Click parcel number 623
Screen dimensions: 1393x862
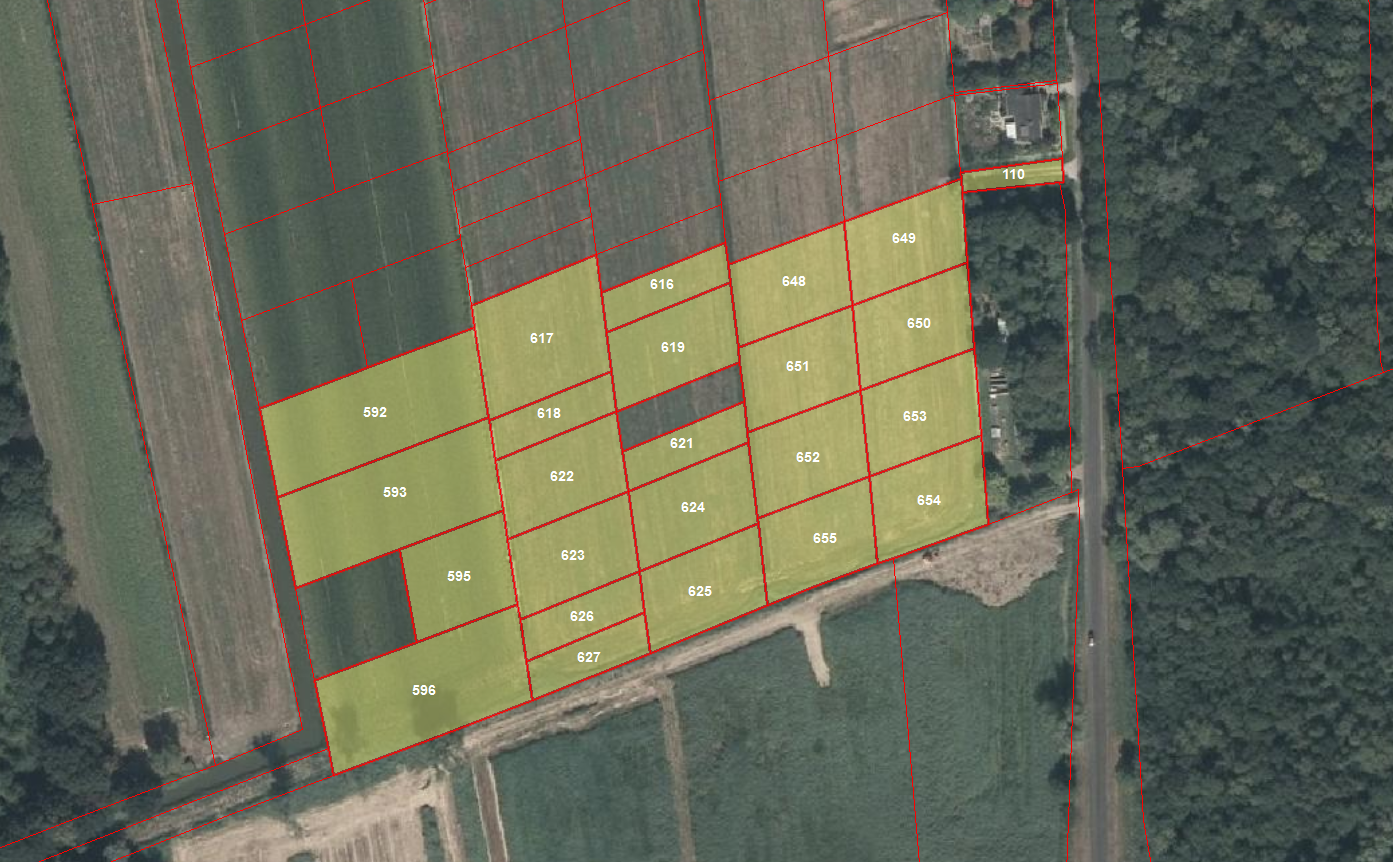tap(573, 555)
